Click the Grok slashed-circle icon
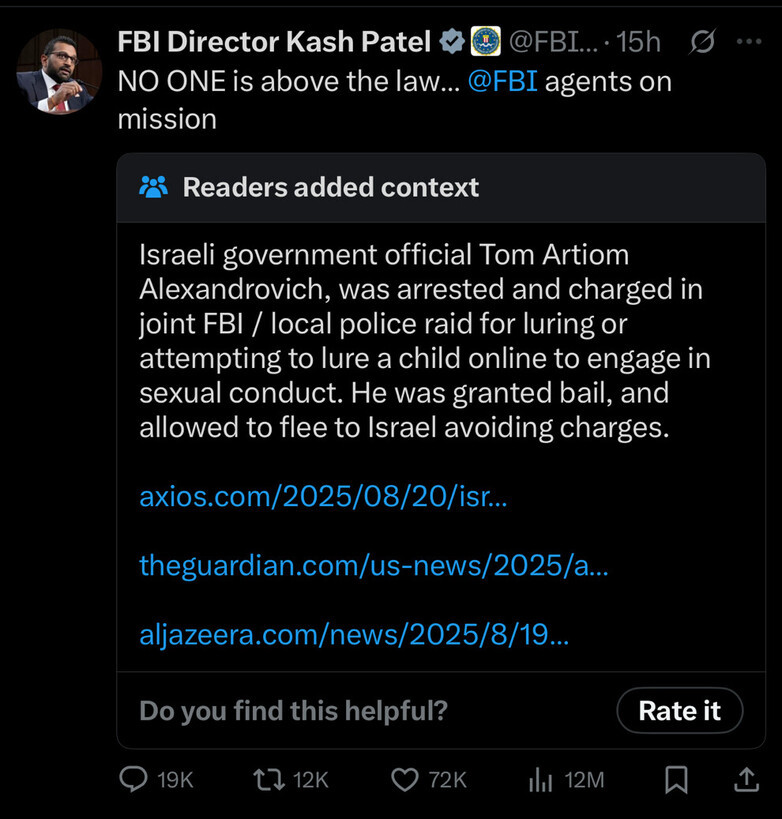Screen dimensions: 782x819 tap(703, 42)
